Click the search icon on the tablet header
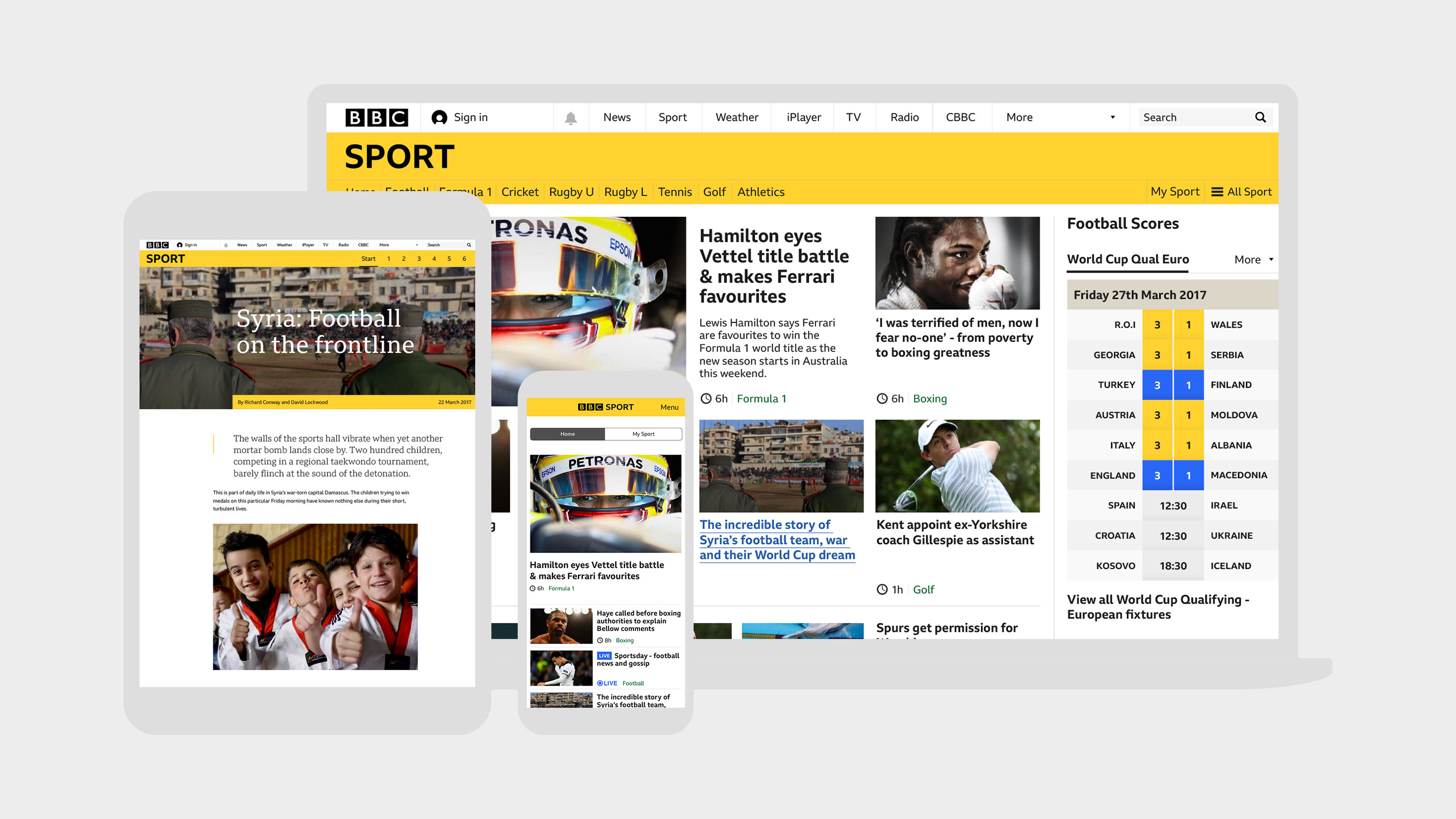This screenshot has width=1456, height=819. (469, 245)
